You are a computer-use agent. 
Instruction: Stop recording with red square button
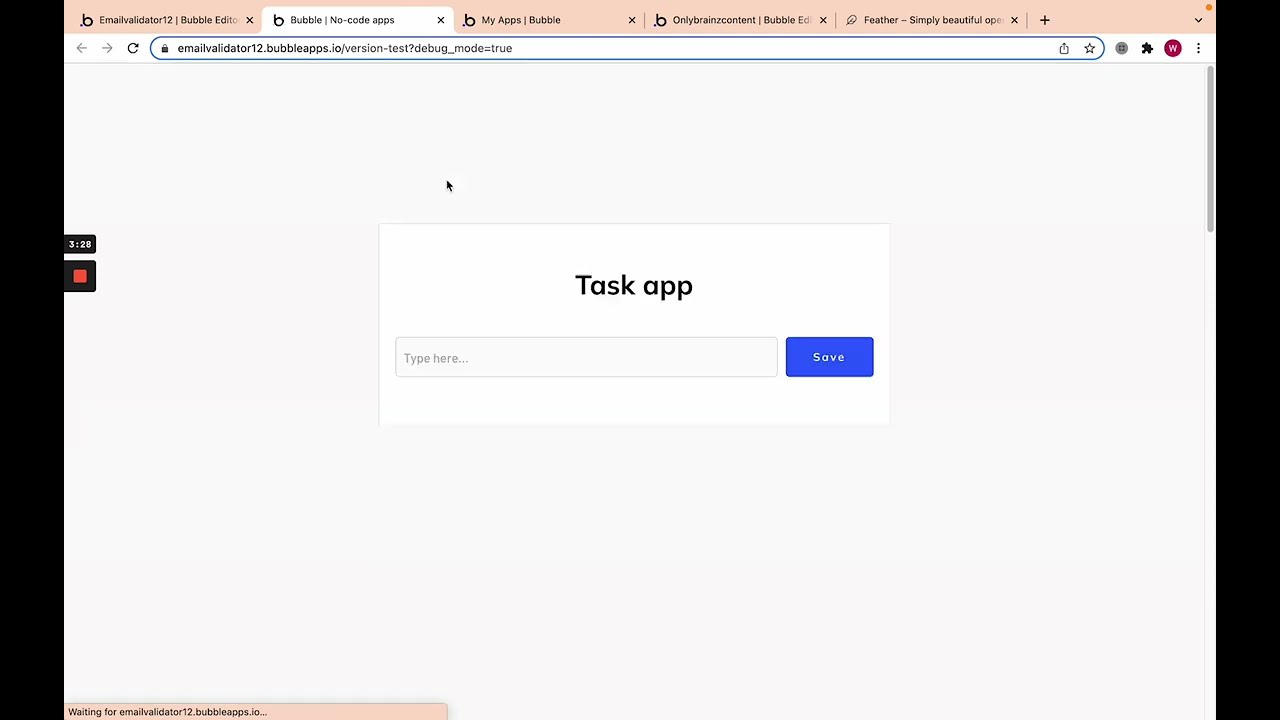click(x=80, y=276)
